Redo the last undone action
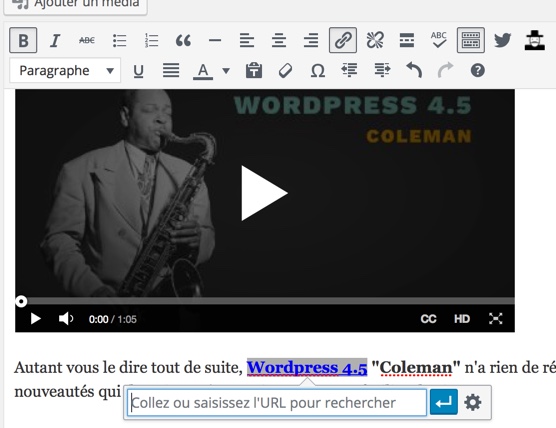This screenshot has height=428, width=556. [x=446, y=71]
